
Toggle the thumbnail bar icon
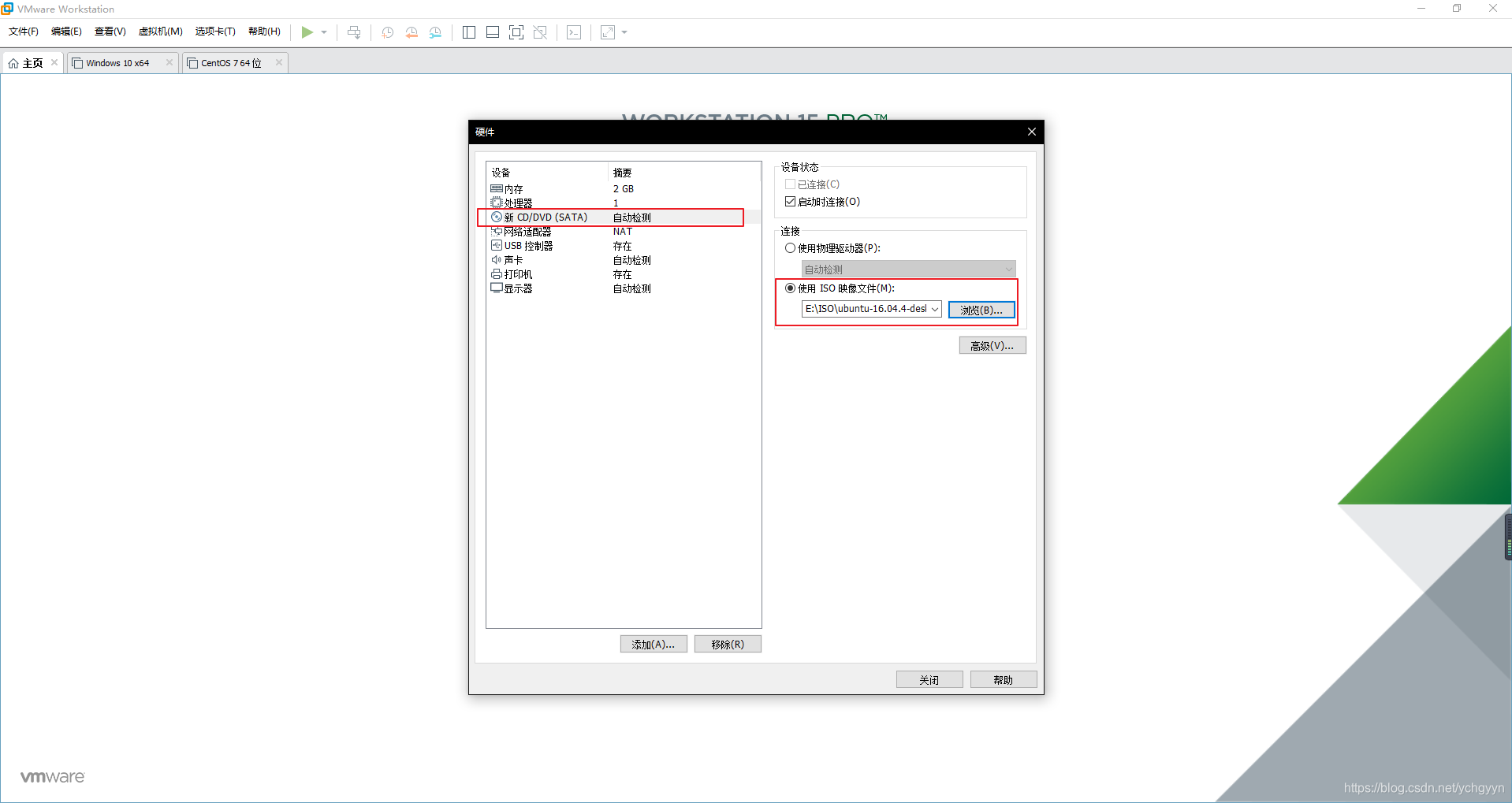[x=493, y=32]
